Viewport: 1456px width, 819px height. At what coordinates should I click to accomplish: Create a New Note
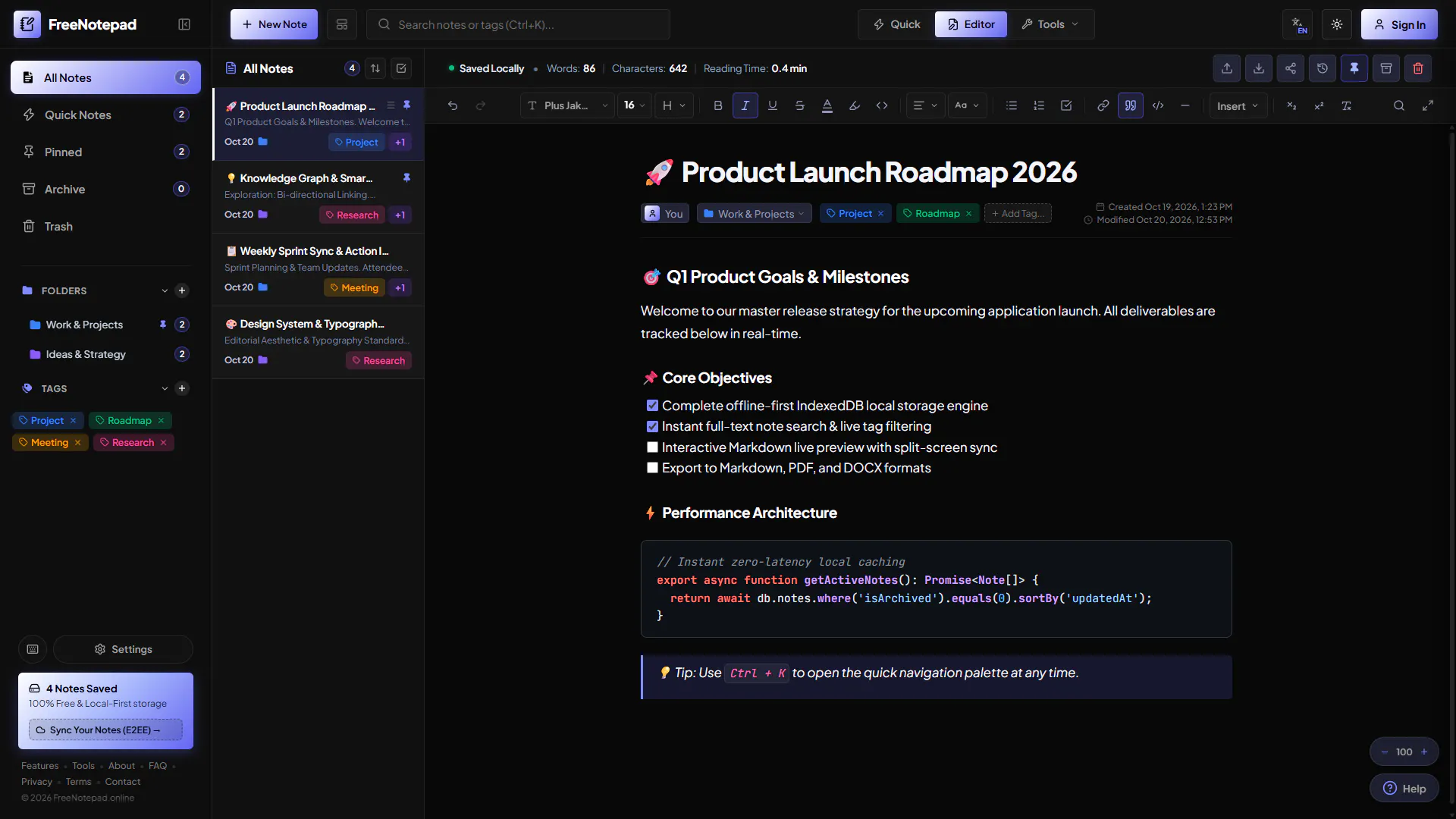click(274, 24)
